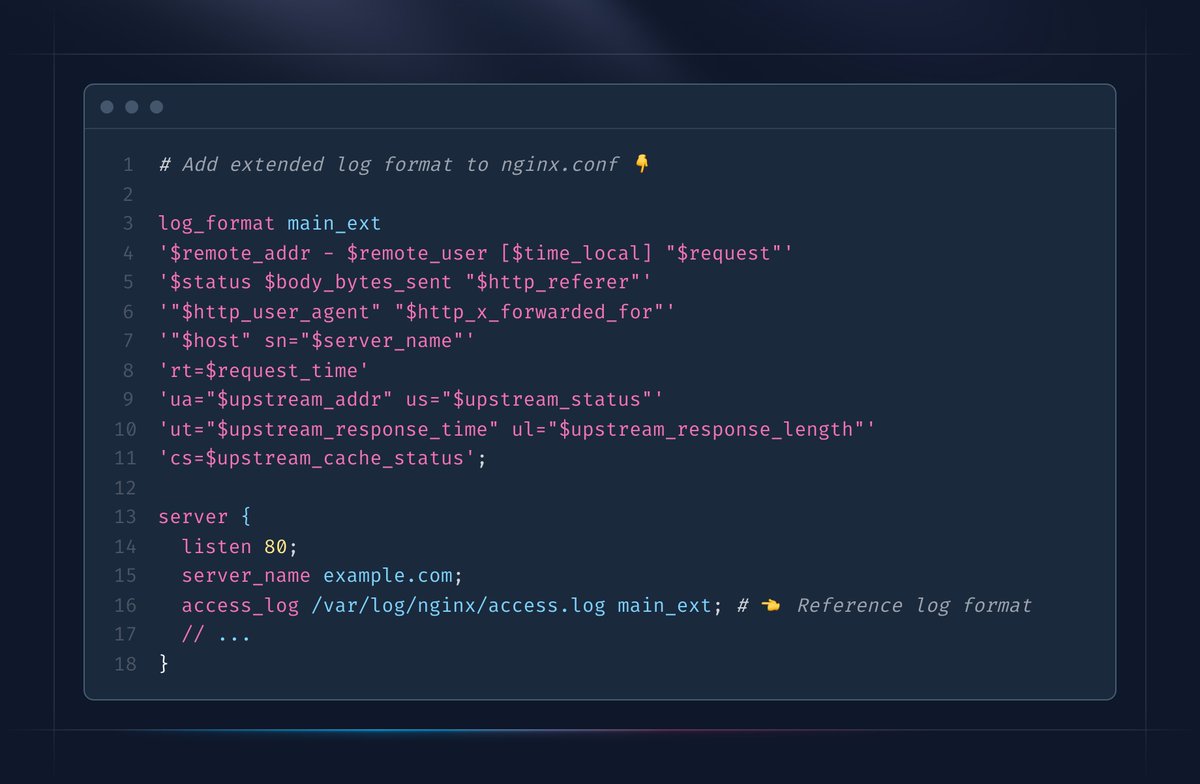Screen dimensions: 1200x784
Task: Click the path "/var/log/nginx/access.log"
Action: pyautogui.click(x=458, y=605)
